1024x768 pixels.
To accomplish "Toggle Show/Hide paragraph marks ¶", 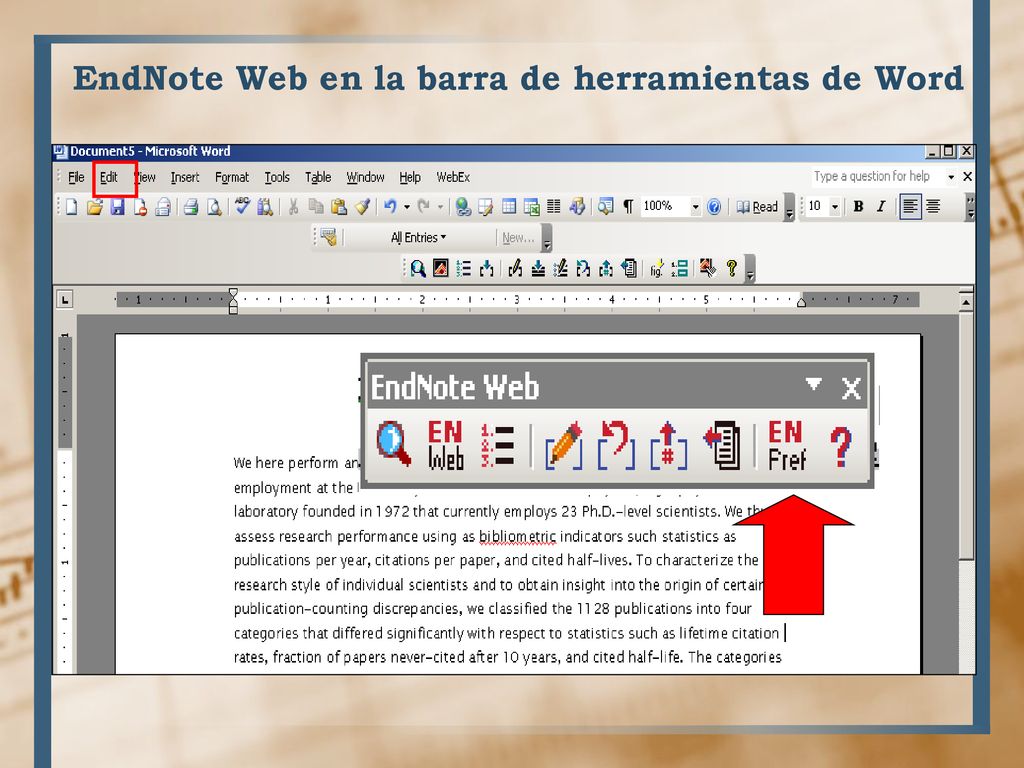I will click(628, 207).
